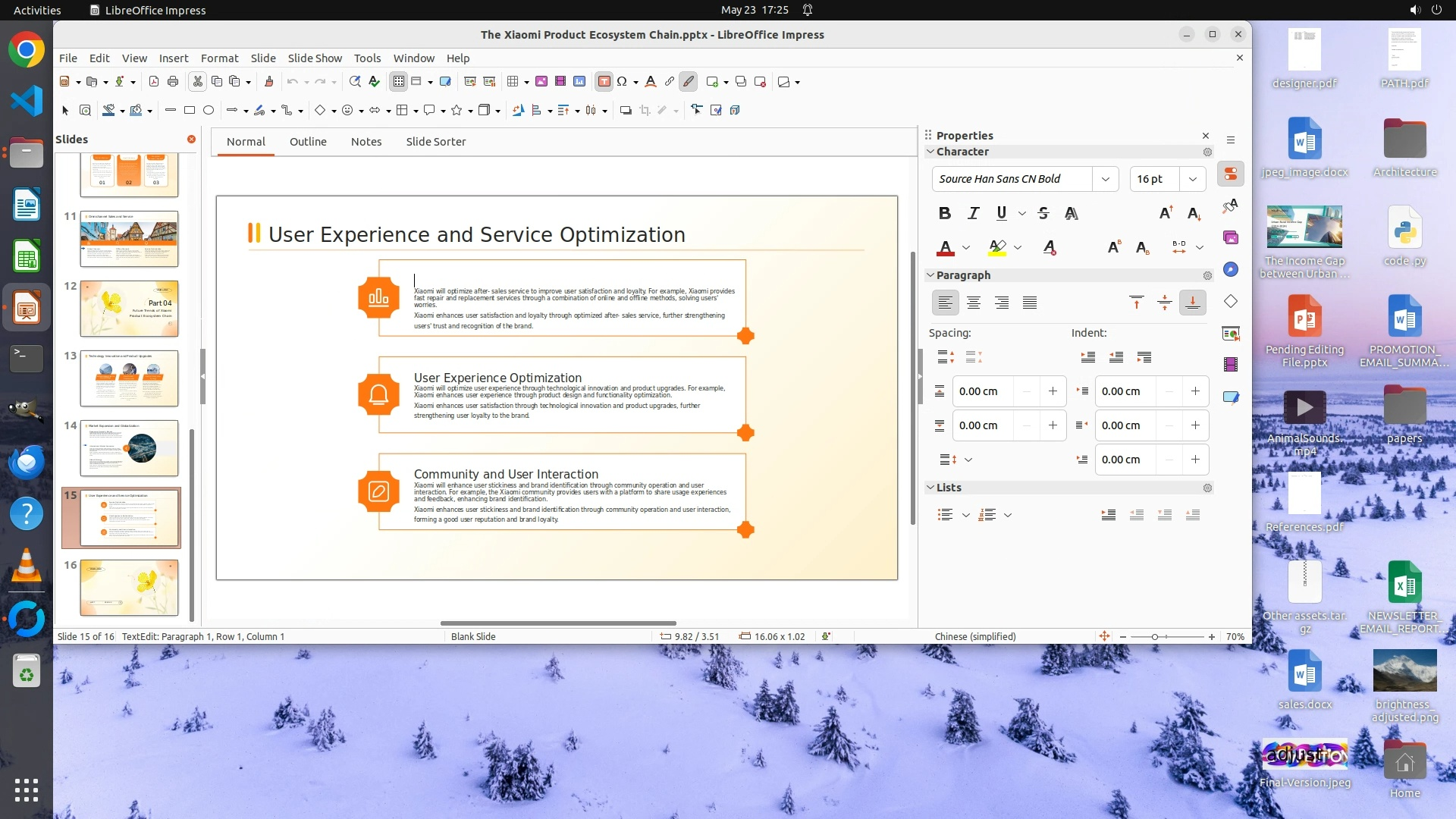Screen dimensions: 1456x819
Task: Switch to the Outline tab
Action: click(308, 142)
